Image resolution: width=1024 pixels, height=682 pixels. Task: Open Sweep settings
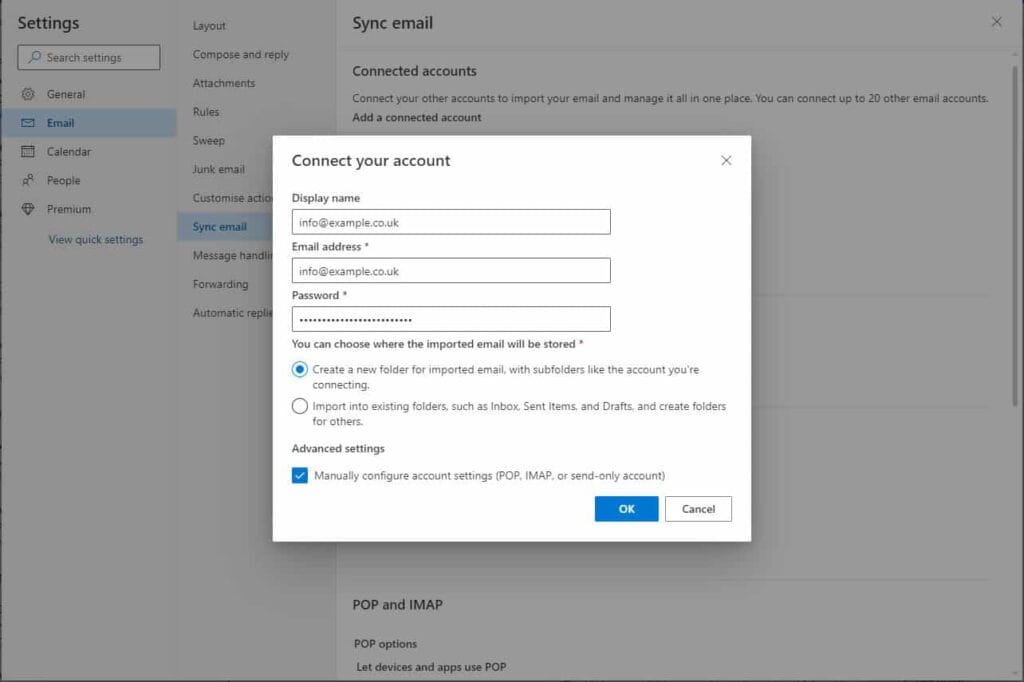pyautogui.click(x=208, y=140)
